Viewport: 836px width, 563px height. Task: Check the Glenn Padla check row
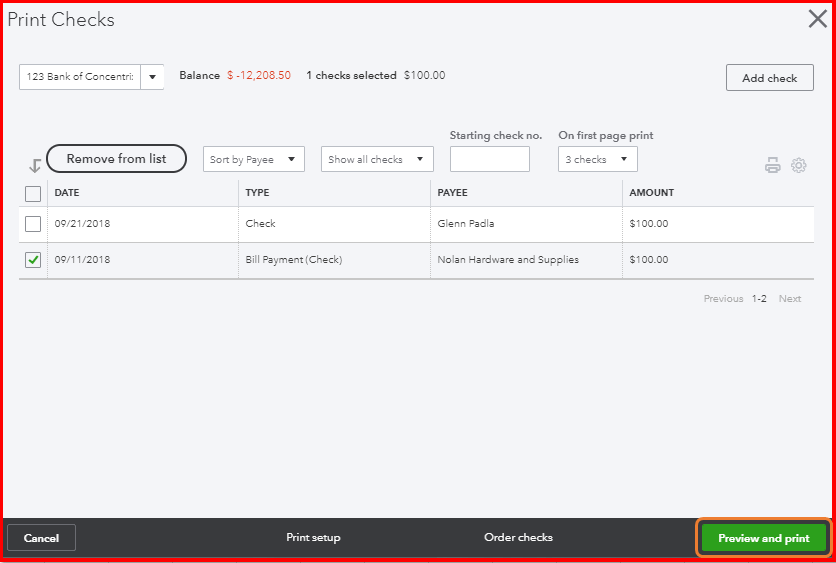[x=33, y=224]
